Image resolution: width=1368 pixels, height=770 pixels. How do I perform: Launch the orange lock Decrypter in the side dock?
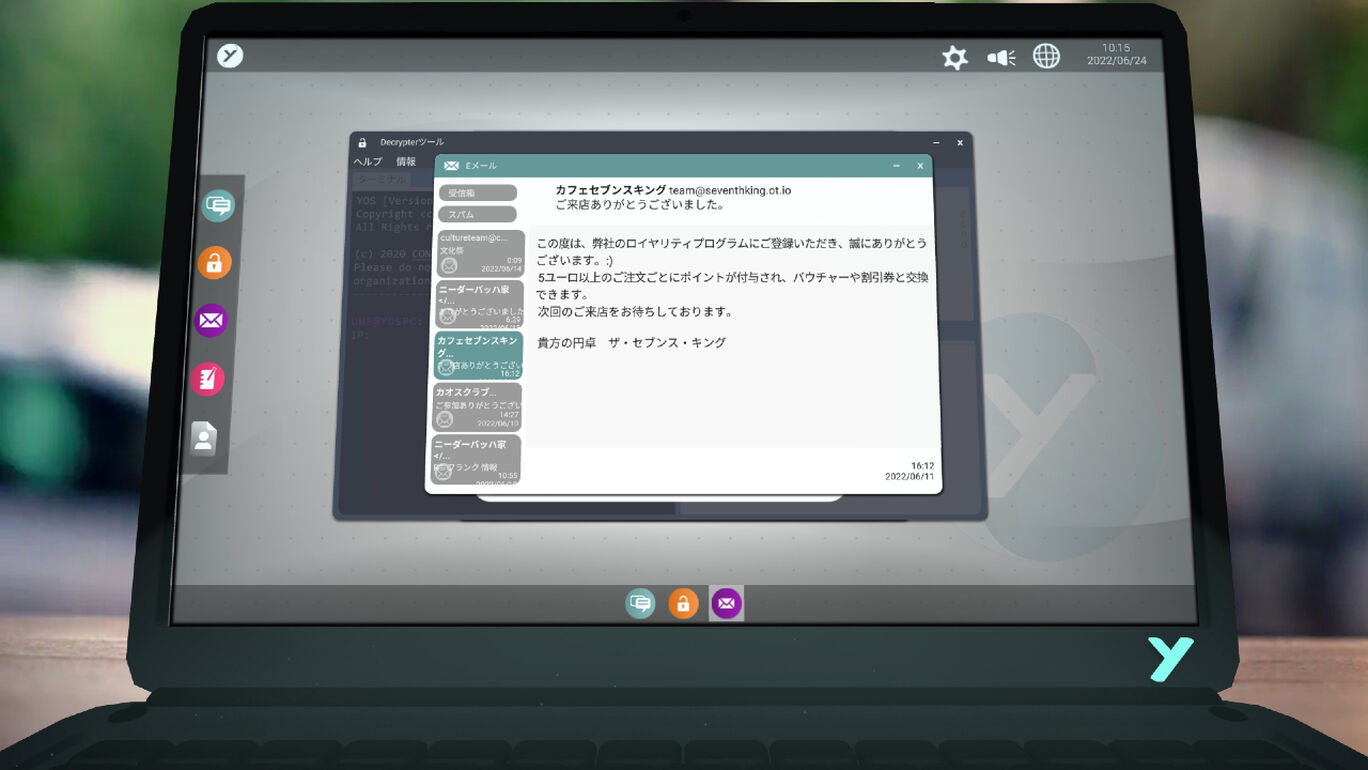[x=214, y=263]
